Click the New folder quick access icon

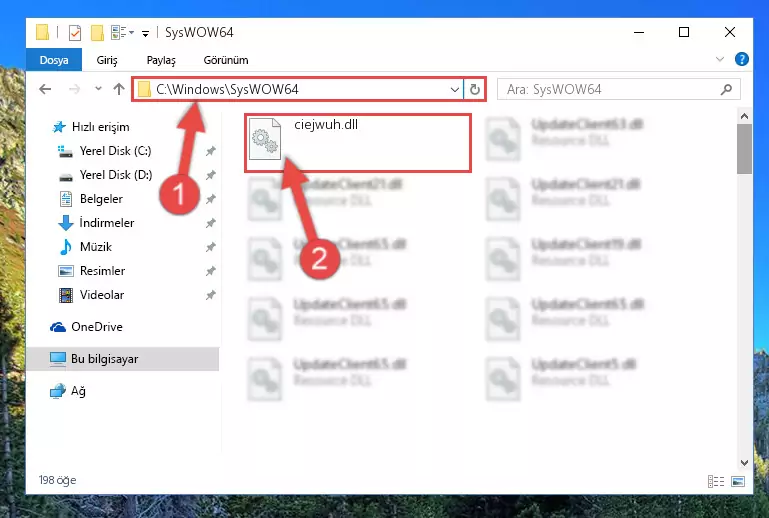point(97,33)
